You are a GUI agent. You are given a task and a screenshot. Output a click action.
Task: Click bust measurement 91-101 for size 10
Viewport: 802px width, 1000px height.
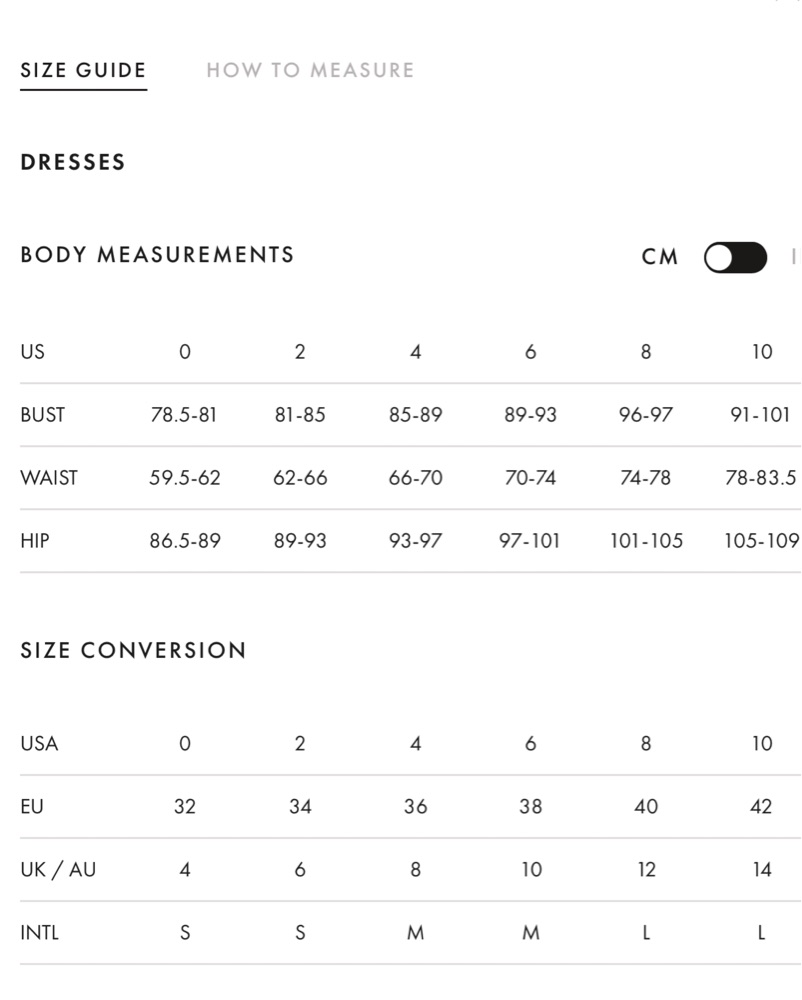pyautogui.click(x=761, y=415)
